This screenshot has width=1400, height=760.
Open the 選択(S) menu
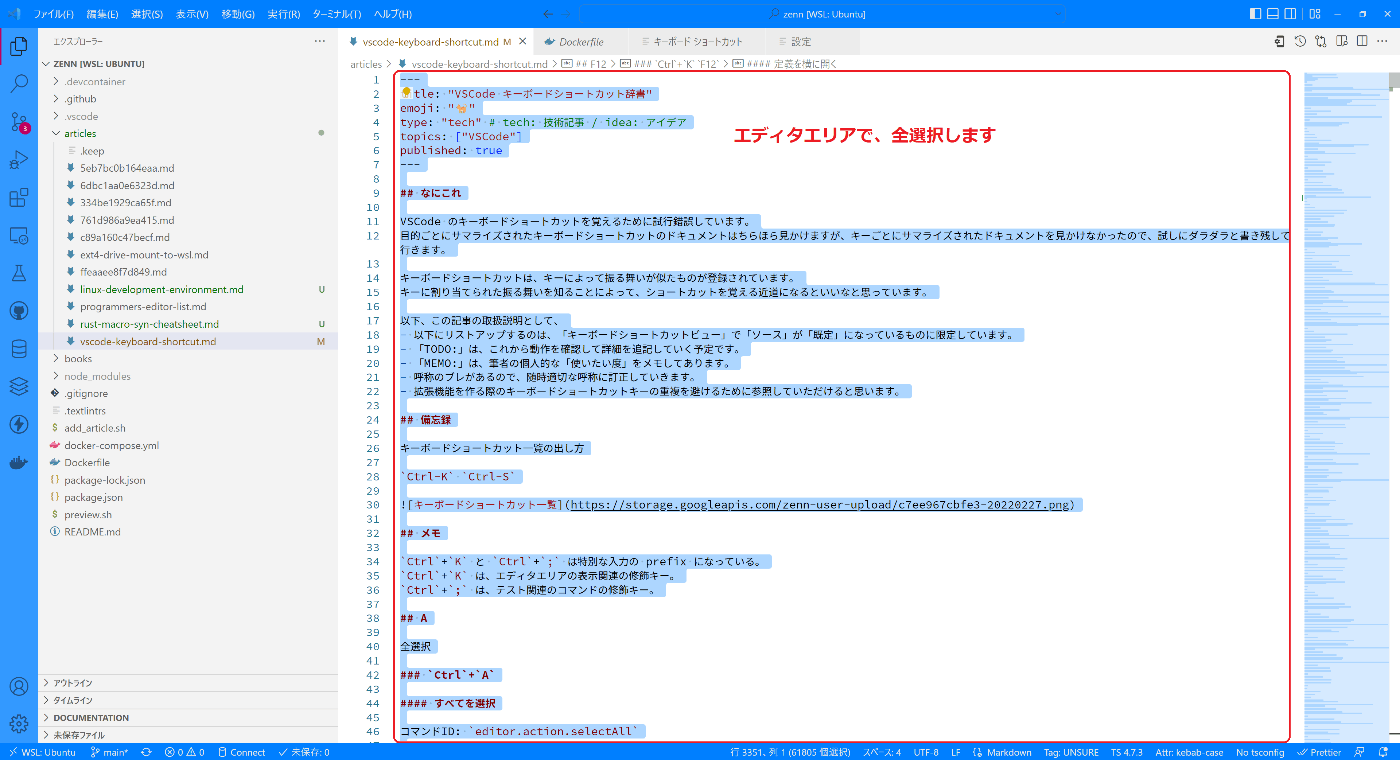click(x=147, y=14)
